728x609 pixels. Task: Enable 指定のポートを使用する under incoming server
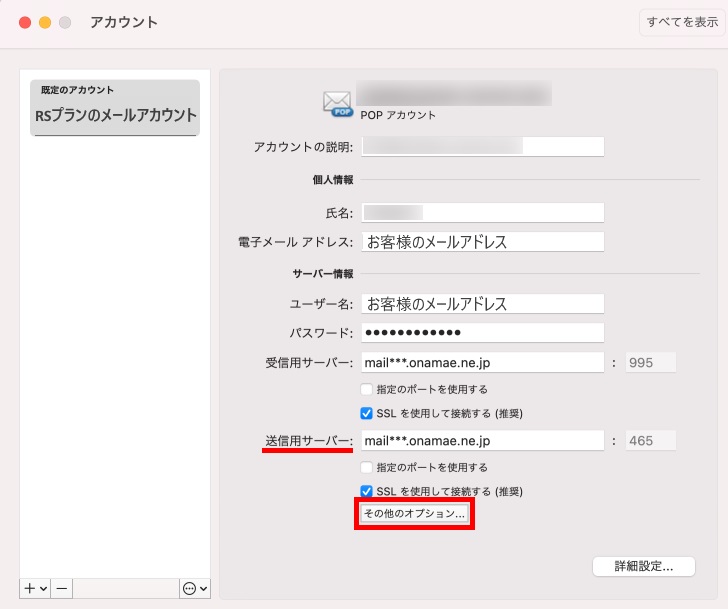point(366,389)
